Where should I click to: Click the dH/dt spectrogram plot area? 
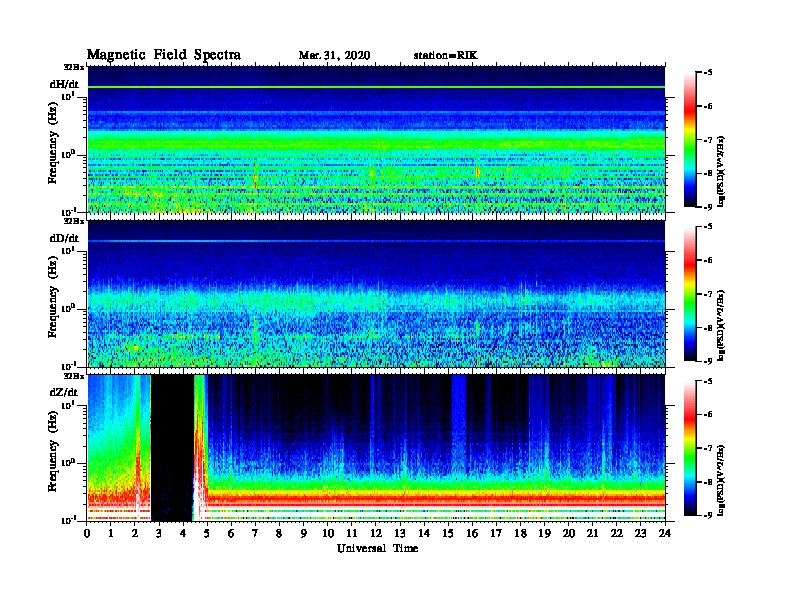[376, 139]
